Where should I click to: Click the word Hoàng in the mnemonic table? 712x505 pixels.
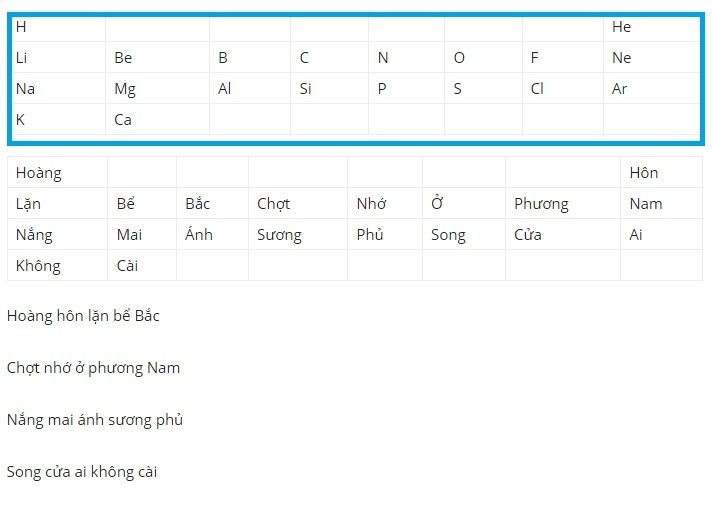[x=39, y=173]
